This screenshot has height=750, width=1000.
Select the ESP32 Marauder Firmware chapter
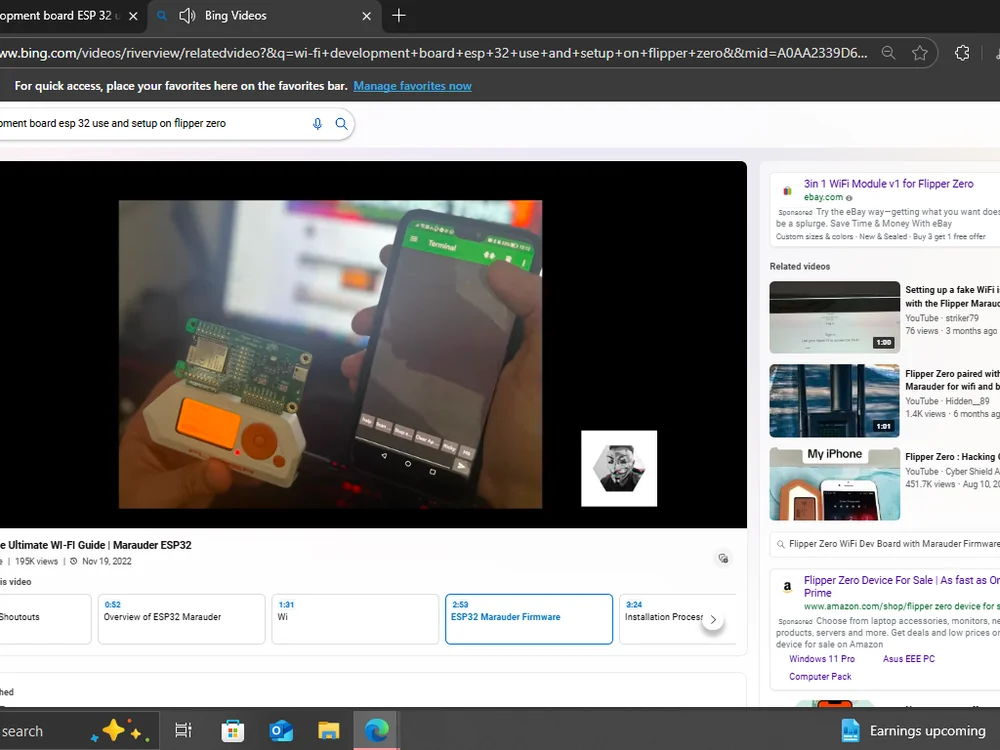coord(528,618)
